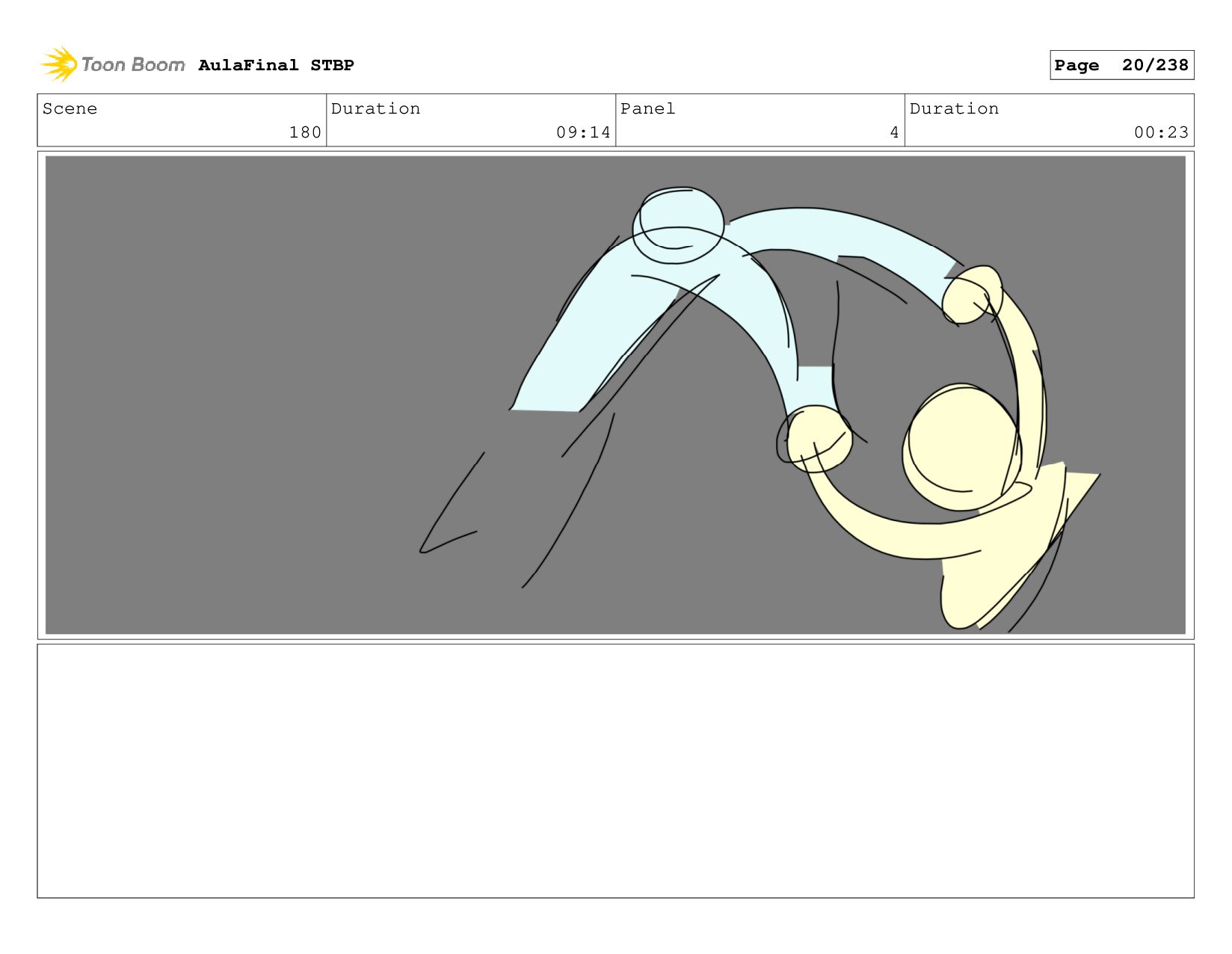
Task: Click the storyboard panel drawing thumbnail
Action: click(x=615, y=395)
